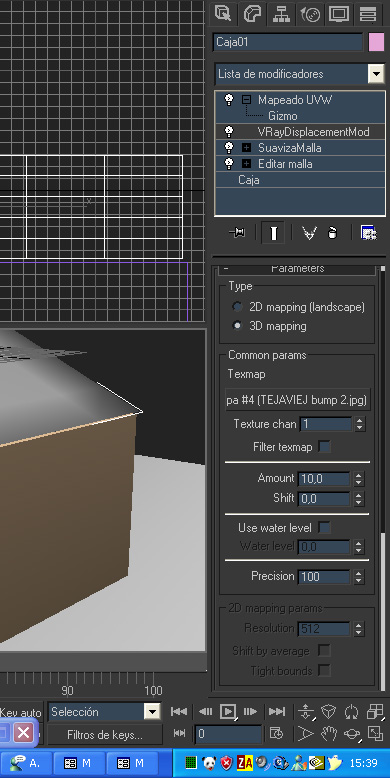390x778 pixels.
Task: Enable the Use water level checkbox
Action: [325, 527]
